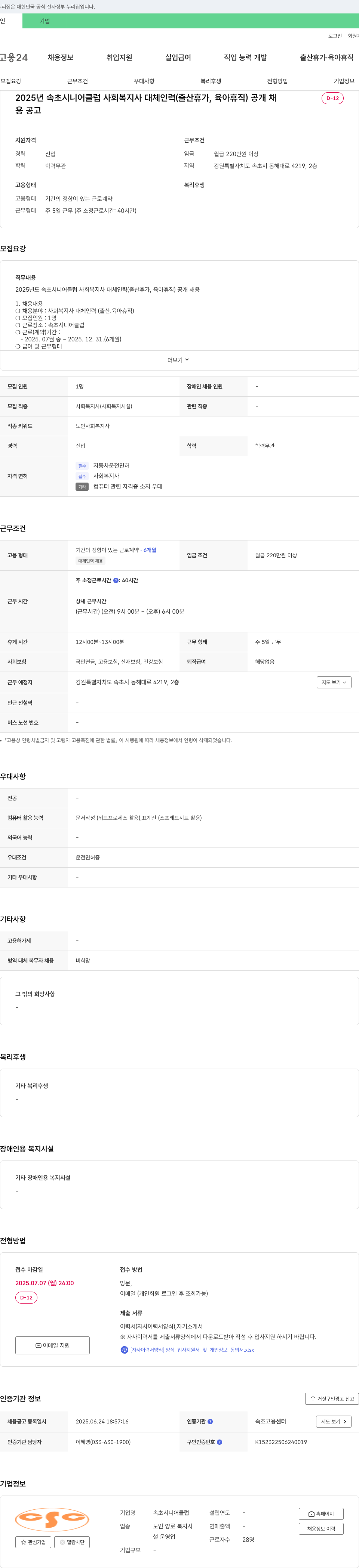Click the 자동차운전면허 required license entry

tap(111, 466)
